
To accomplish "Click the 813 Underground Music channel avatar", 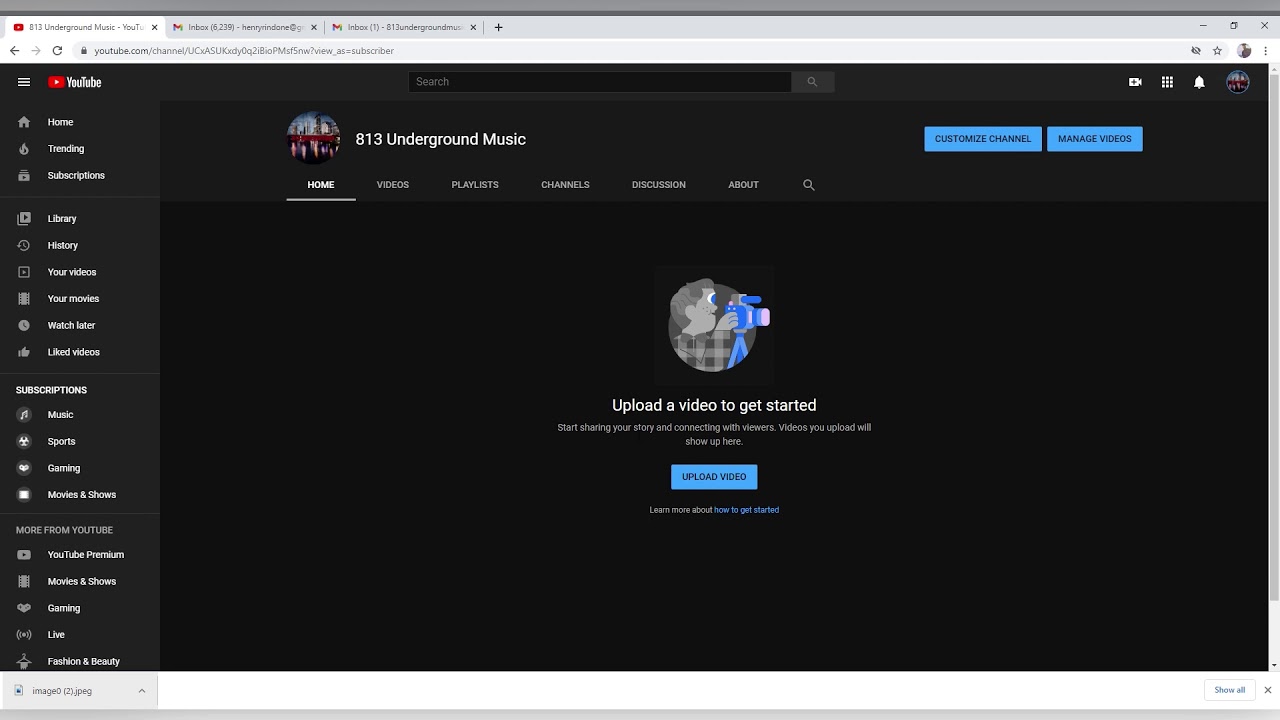I will coord(313,138).
